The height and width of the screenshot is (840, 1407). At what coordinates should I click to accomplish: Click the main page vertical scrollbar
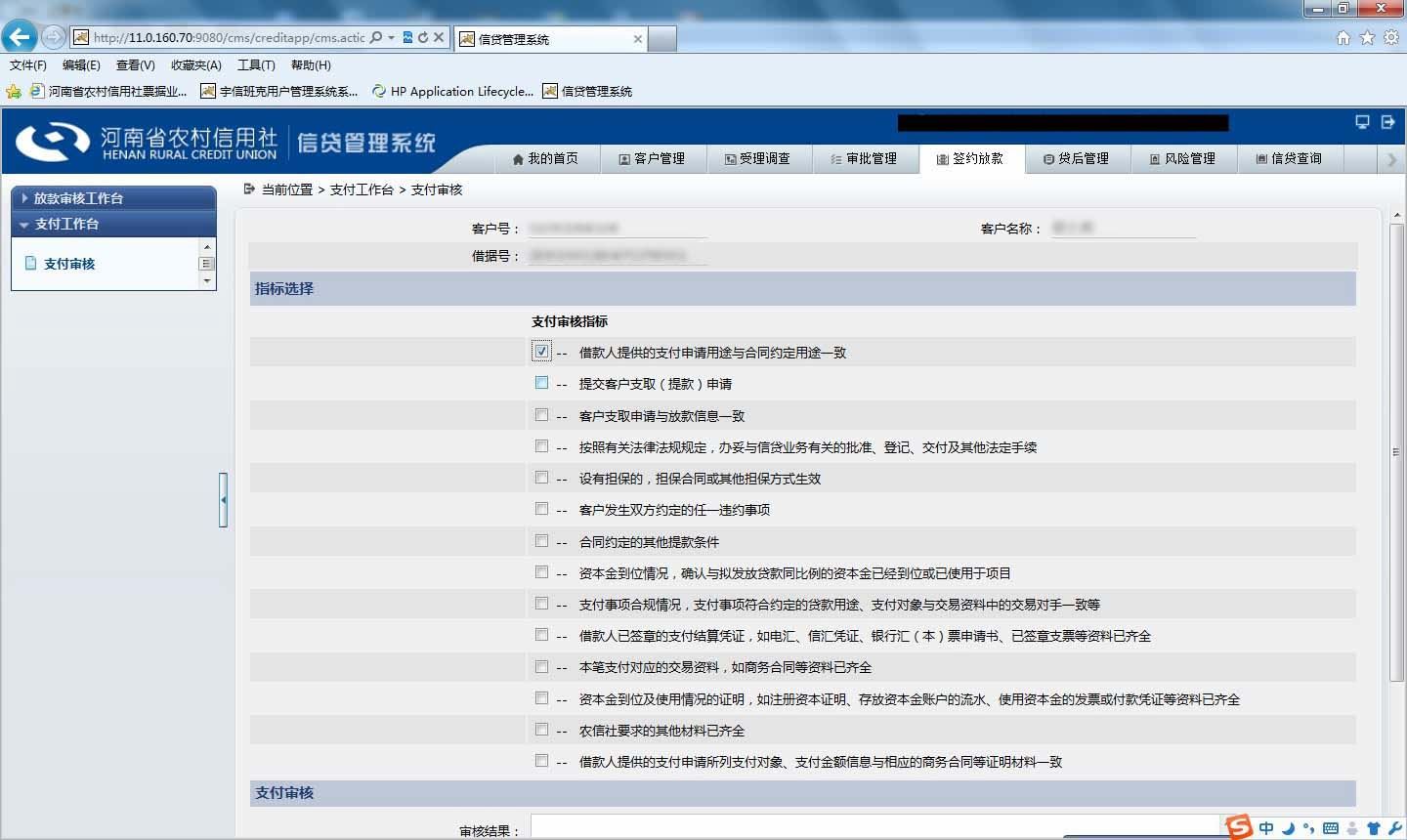click(1396, 452)
